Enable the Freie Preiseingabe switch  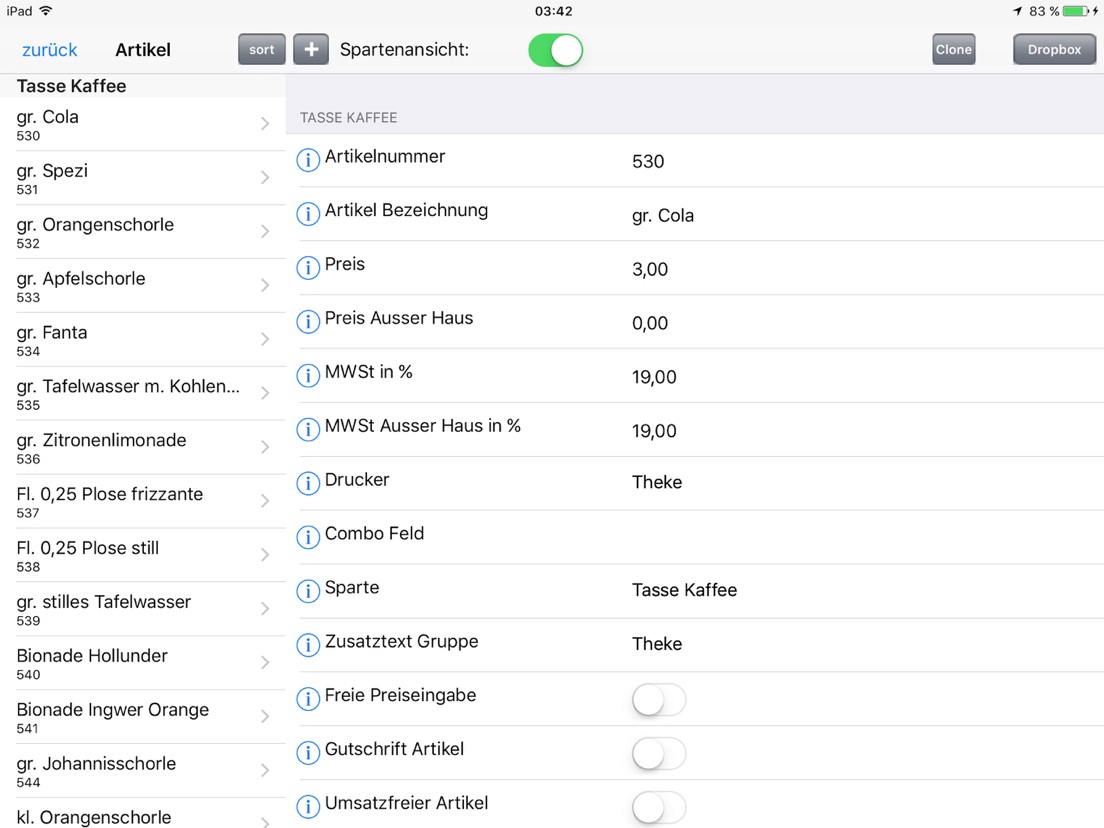659,700
